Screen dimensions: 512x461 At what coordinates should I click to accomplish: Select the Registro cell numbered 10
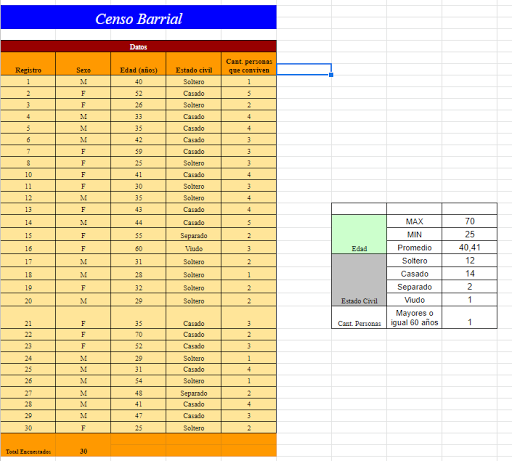click(x=28, y=174)
